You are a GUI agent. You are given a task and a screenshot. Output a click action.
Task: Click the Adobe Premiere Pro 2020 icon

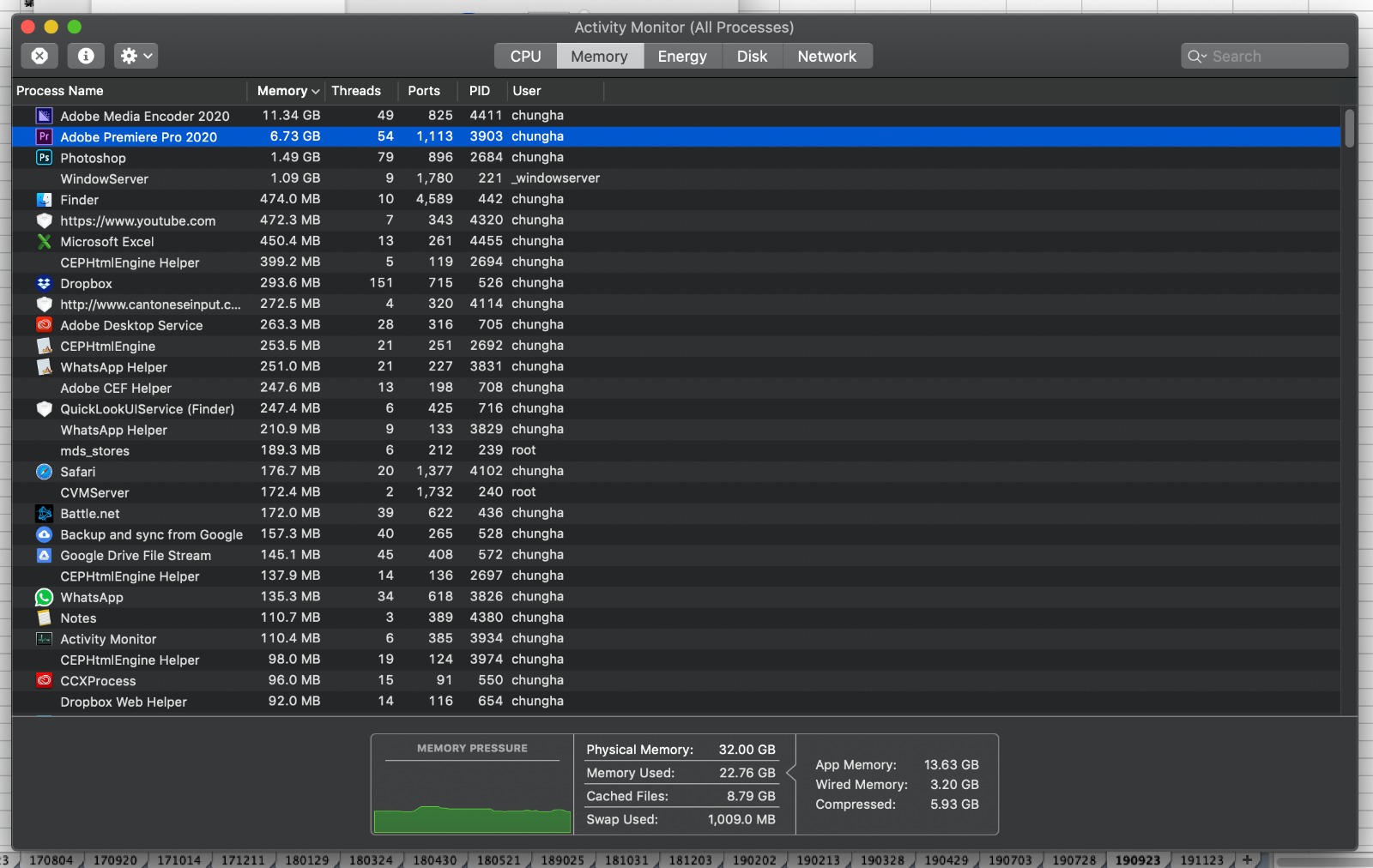click(x=45, y=136)
